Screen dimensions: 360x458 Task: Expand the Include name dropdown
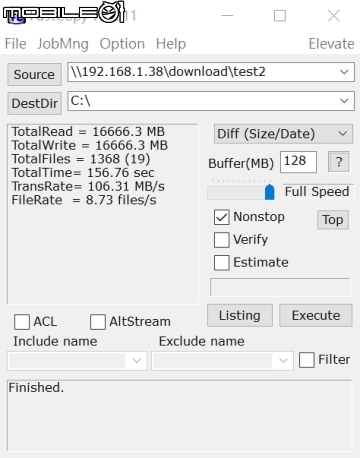tap(137, 360)
